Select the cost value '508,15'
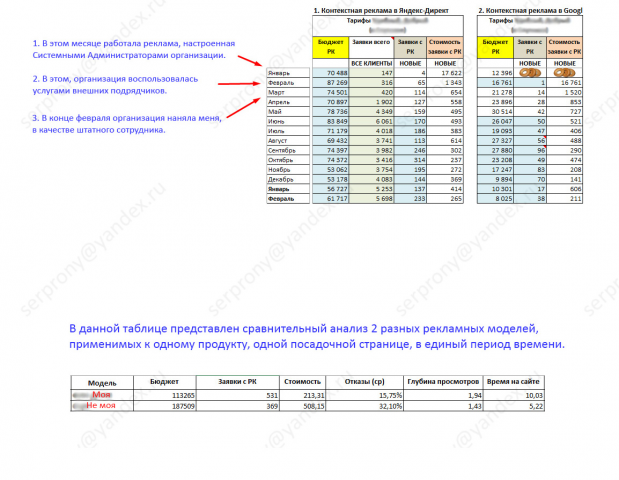The height and width of the screenshot is (480, 619). (302, 406)
